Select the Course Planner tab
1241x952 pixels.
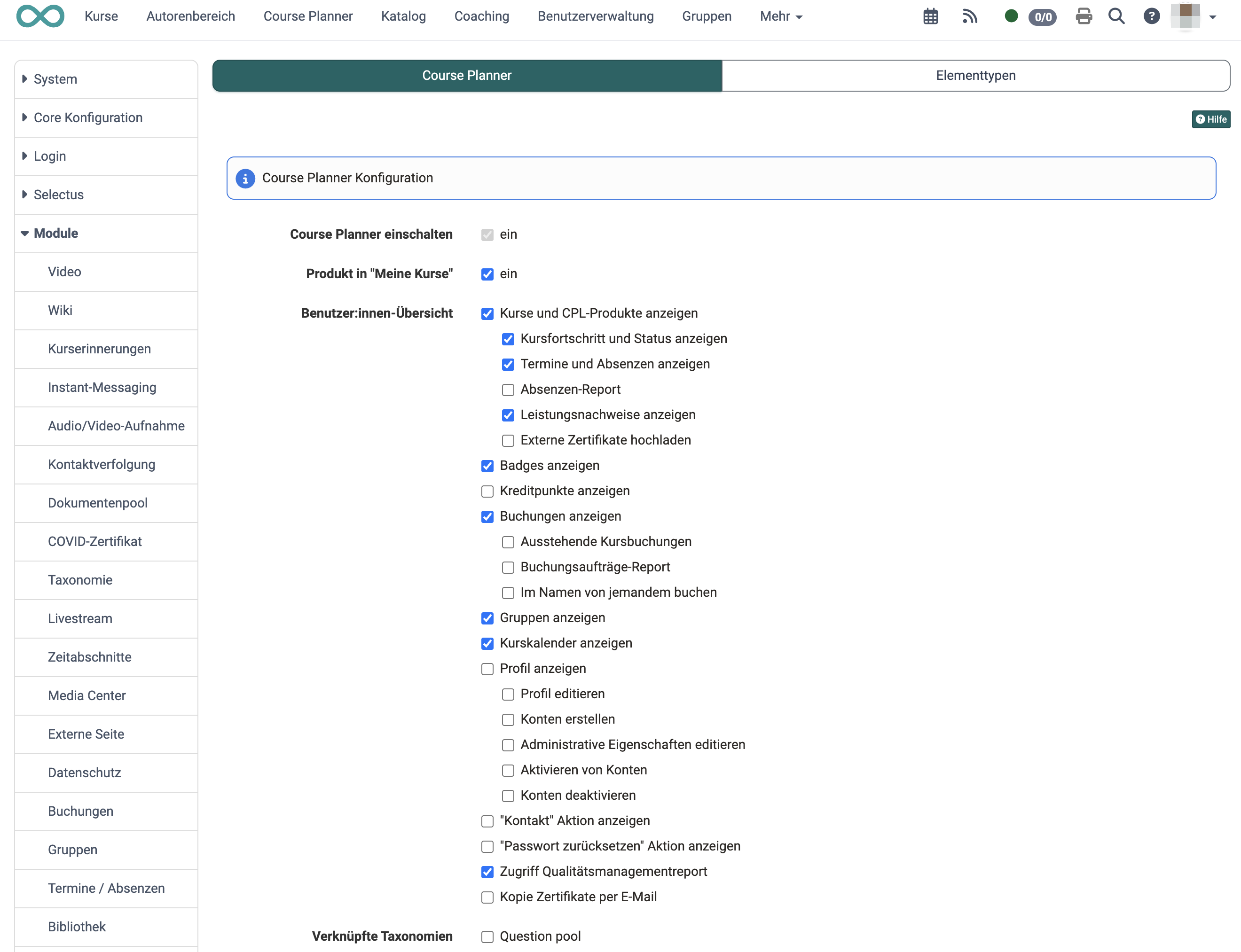tap(467, 75)
